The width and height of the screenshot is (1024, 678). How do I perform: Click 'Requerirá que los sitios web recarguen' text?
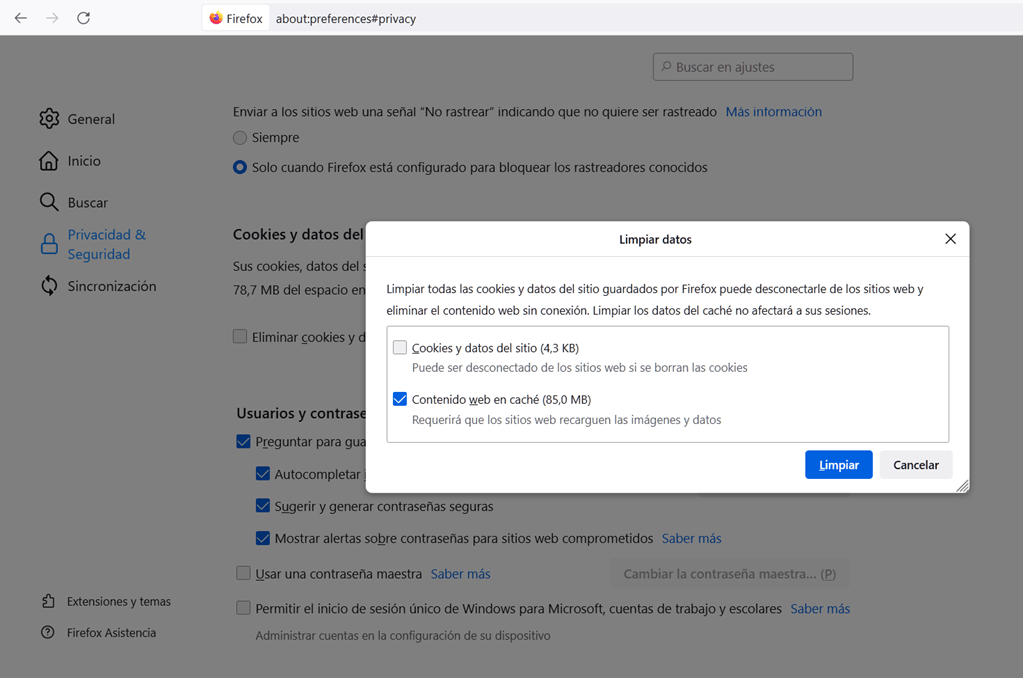coord(566,419)
